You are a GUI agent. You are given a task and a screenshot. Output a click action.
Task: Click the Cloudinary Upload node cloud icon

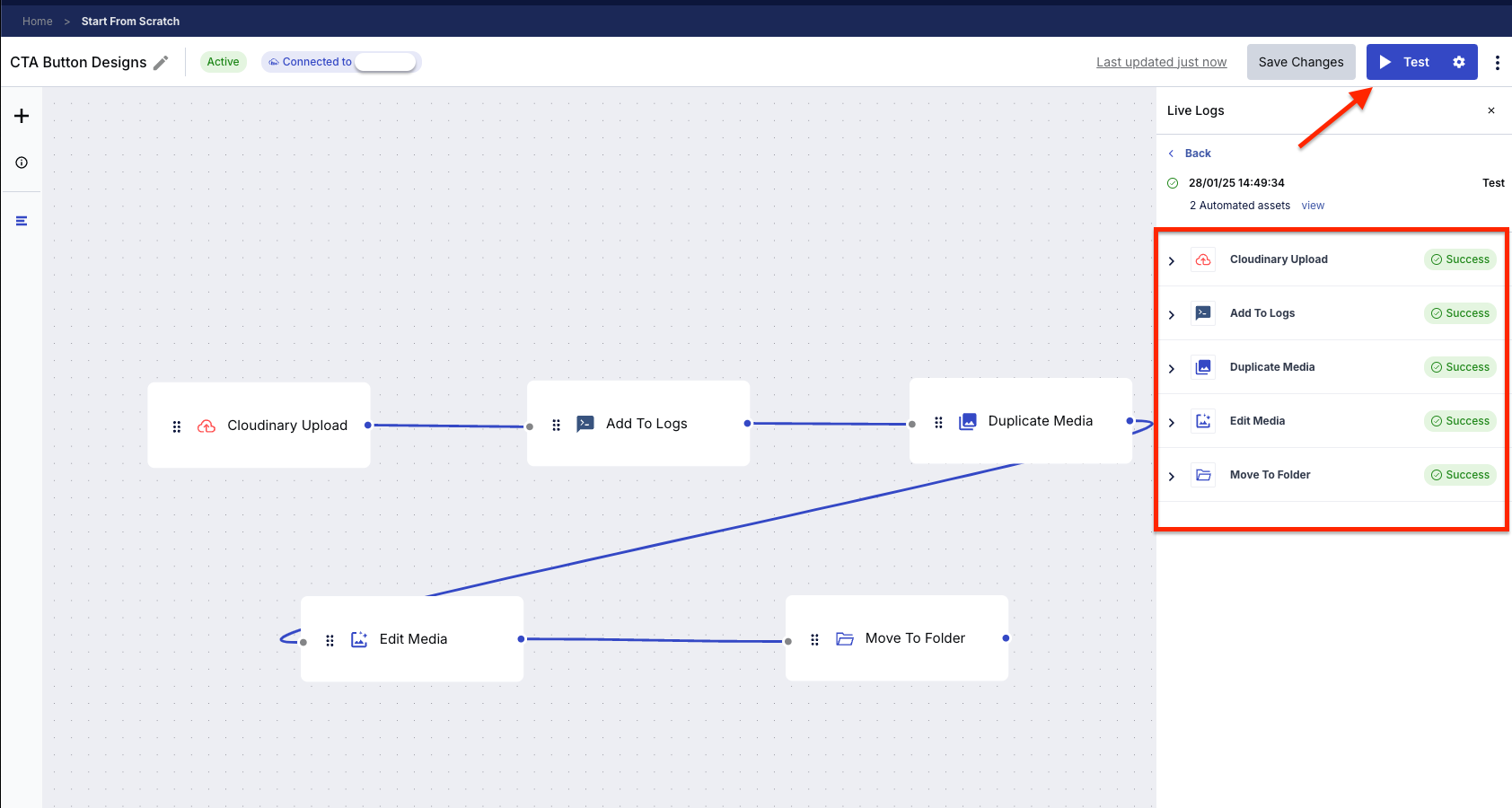[x=207, y=426]
